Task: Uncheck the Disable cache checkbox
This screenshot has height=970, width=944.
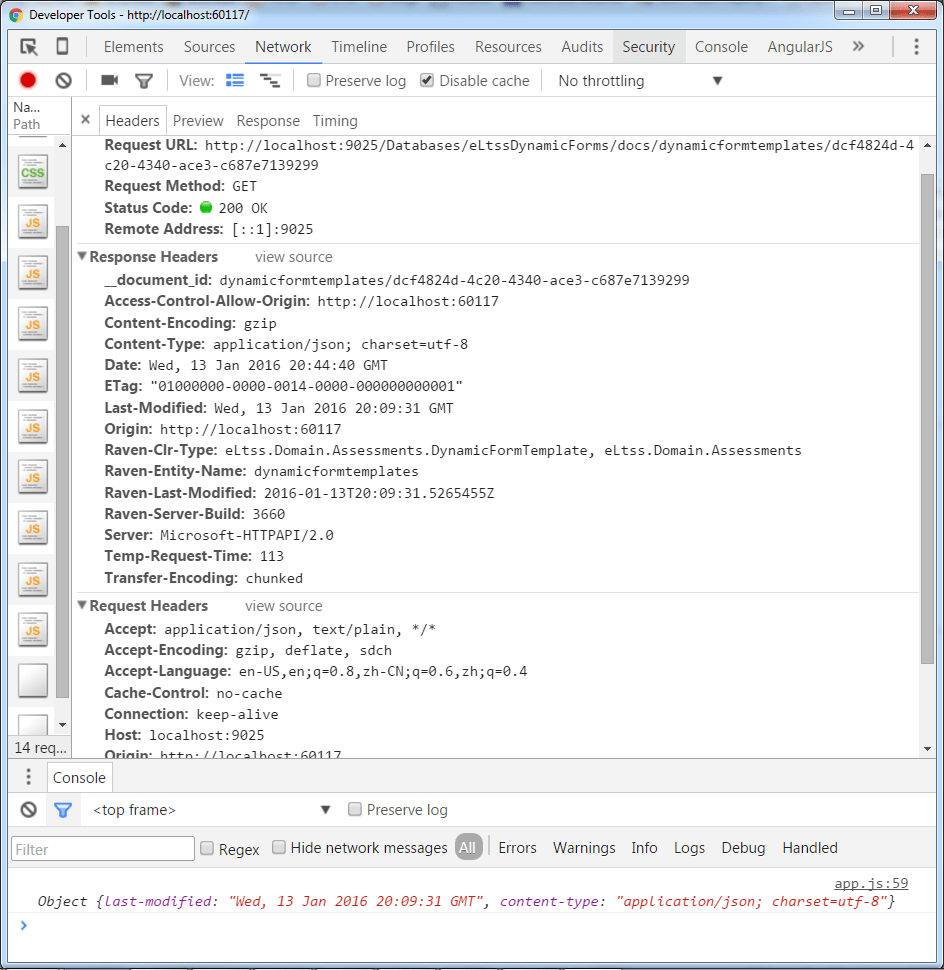Action: tap(425, 80)
